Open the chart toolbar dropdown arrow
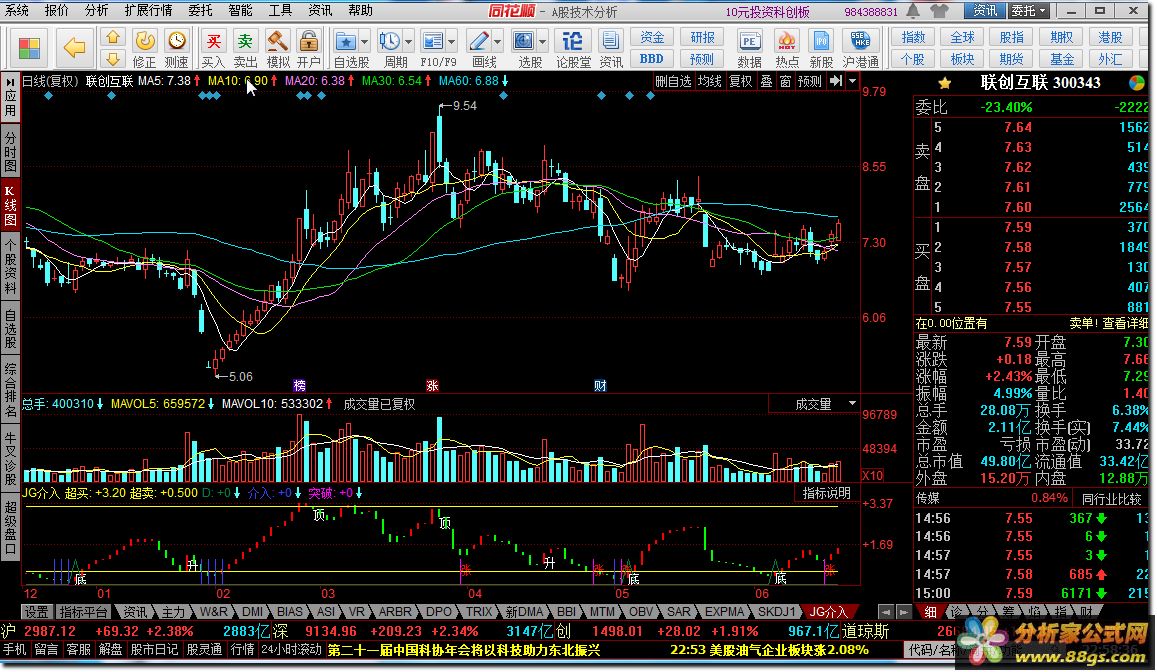 click(x=853, y=81)
